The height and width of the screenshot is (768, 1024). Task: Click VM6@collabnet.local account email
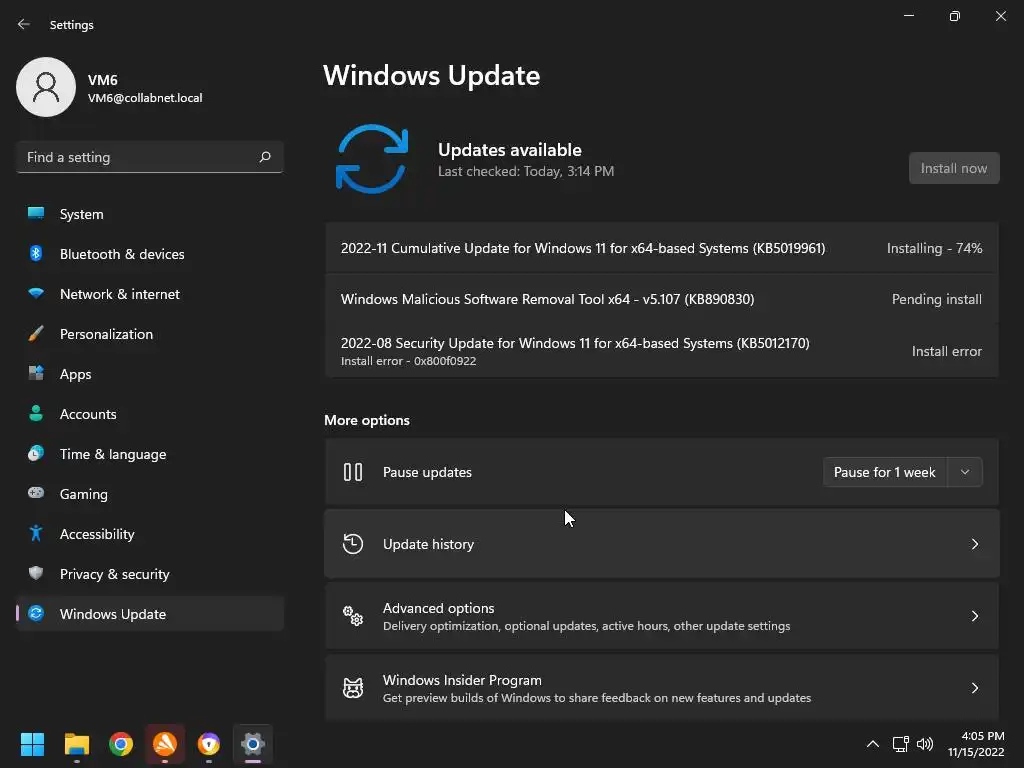point(145,98)
